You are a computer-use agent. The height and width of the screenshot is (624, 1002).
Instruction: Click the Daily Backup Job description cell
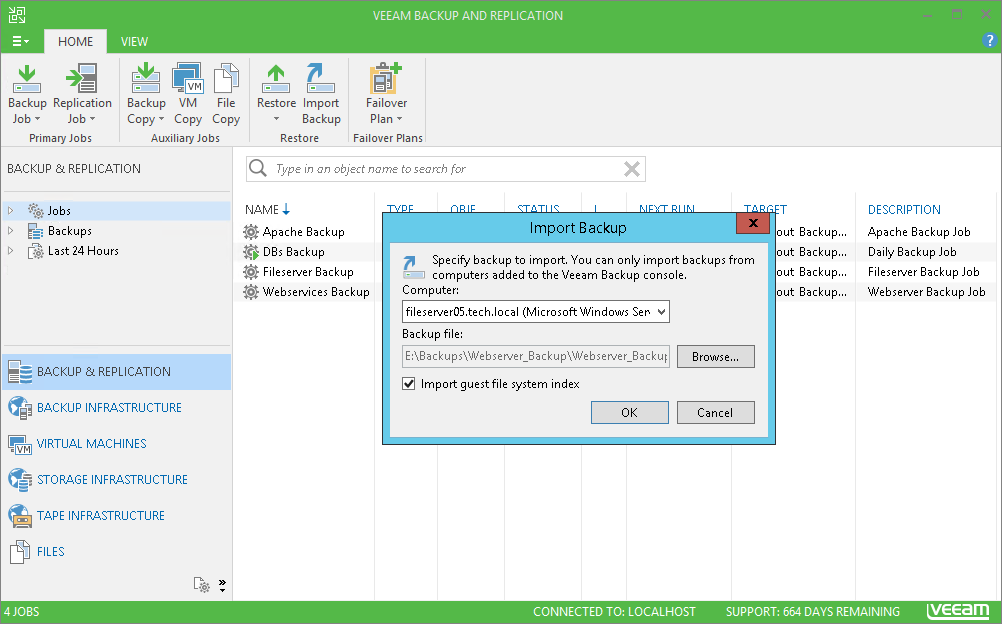912,252
